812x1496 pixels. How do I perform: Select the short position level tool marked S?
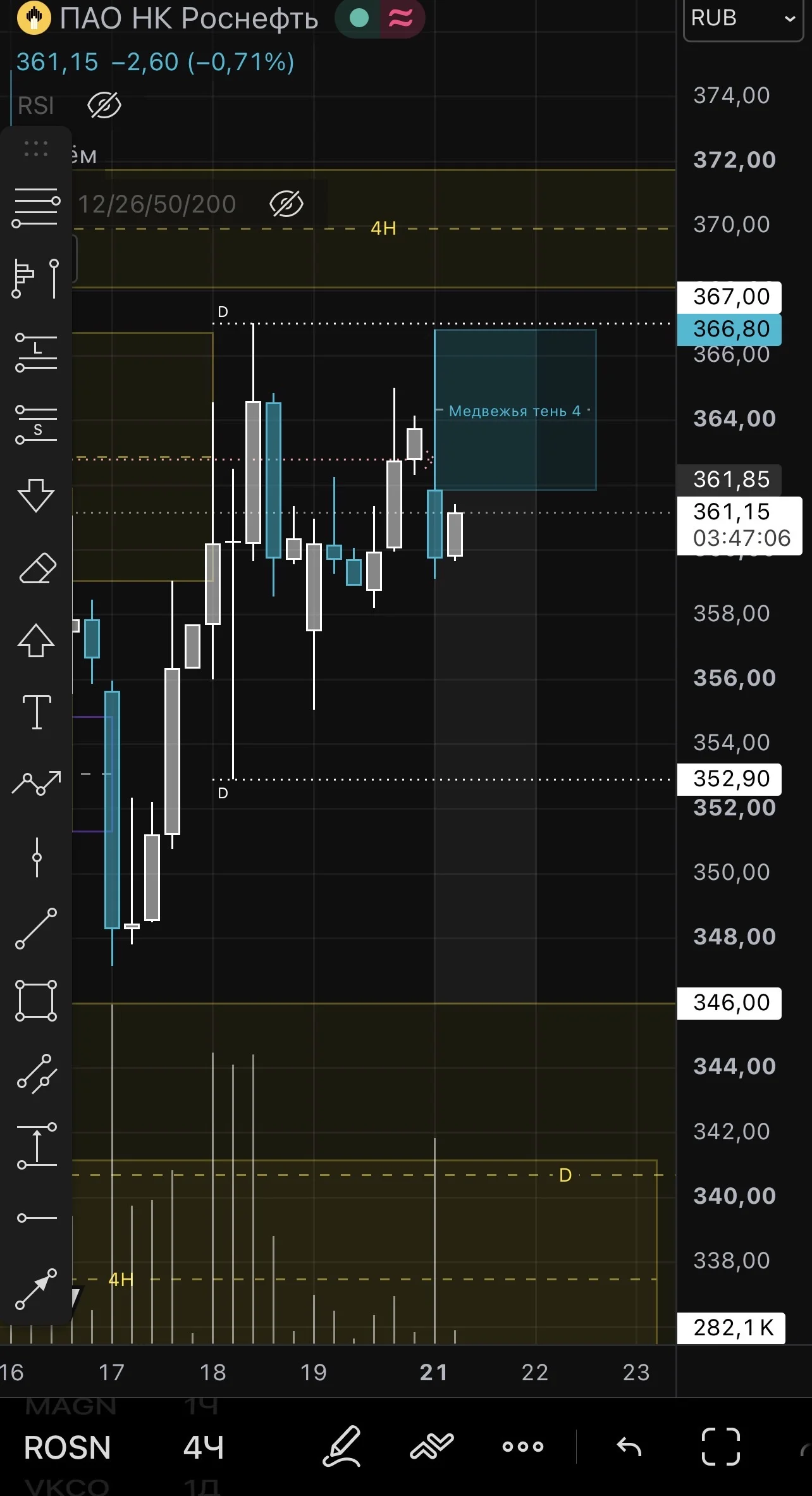[x=36, y=424]
